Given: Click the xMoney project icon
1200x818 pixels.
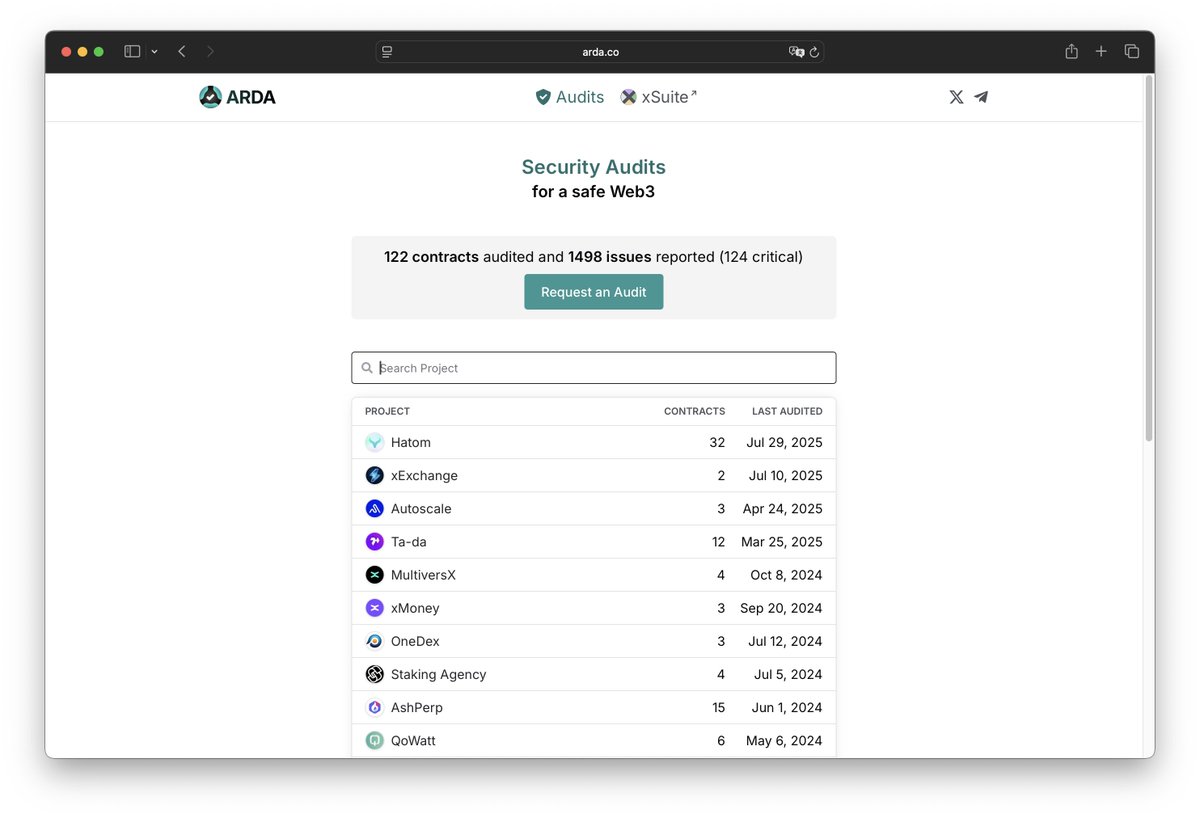Looking at the screenshot, I should (x=375, y=607).
